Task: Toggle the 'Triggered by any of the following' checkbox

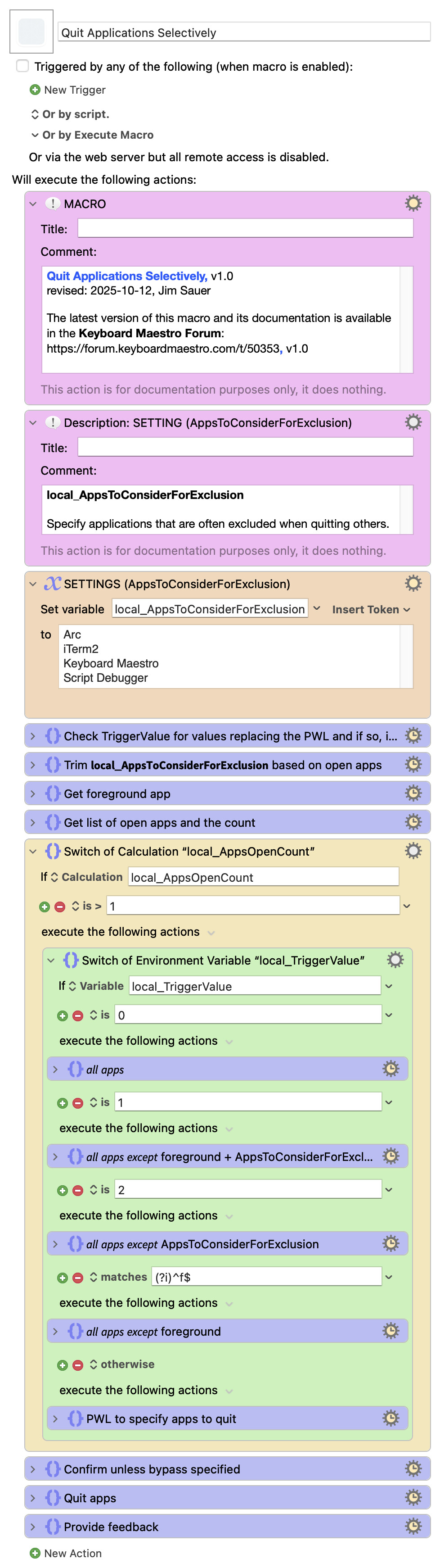Action: tap(22, 66)
